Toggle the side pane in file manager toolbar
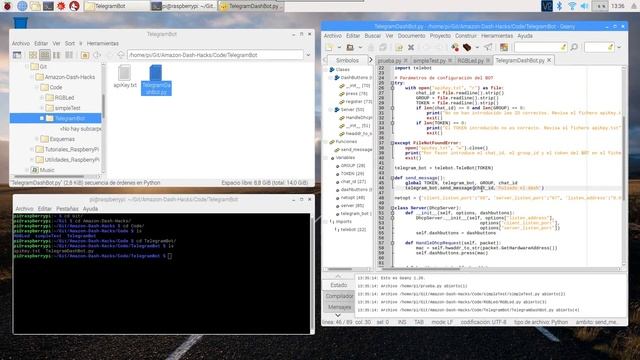 click(x=17, y=55)
